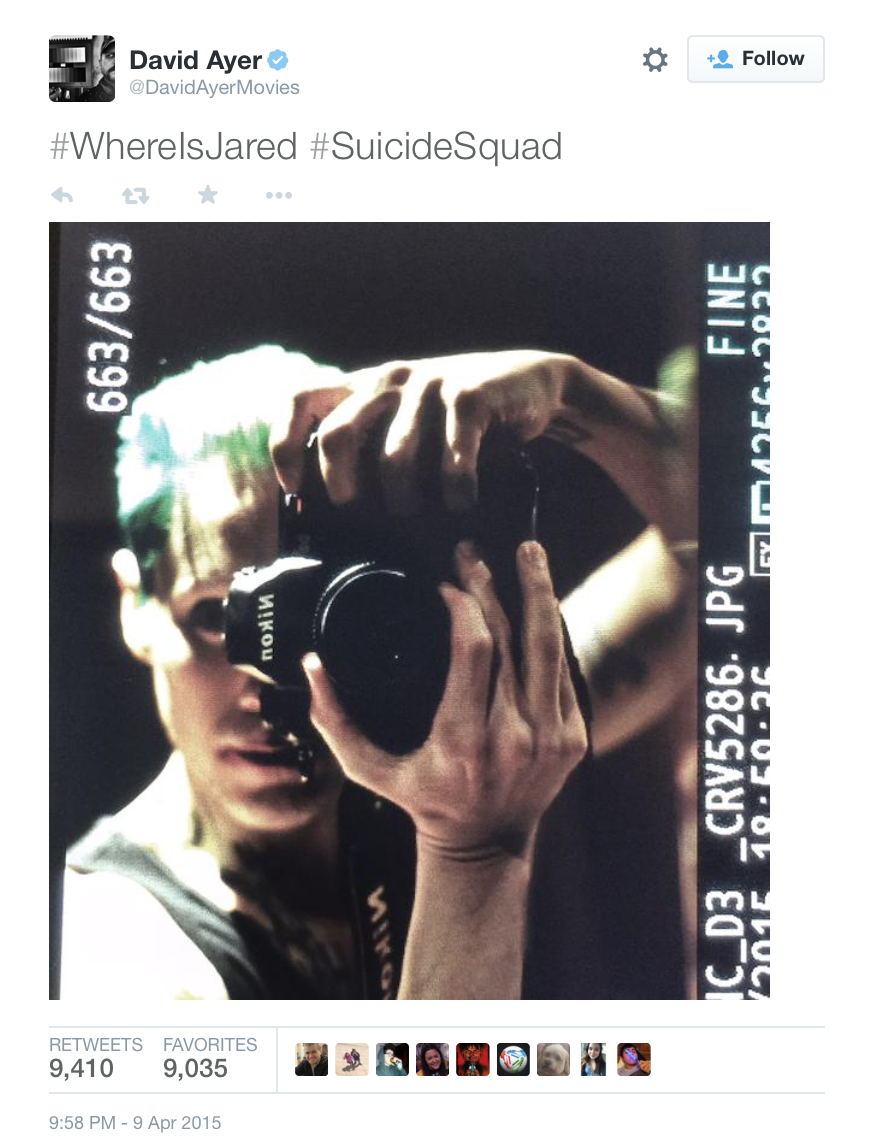Follow David Ayer
Viewport: 878px width, 1140px height.
coord(756,59)
